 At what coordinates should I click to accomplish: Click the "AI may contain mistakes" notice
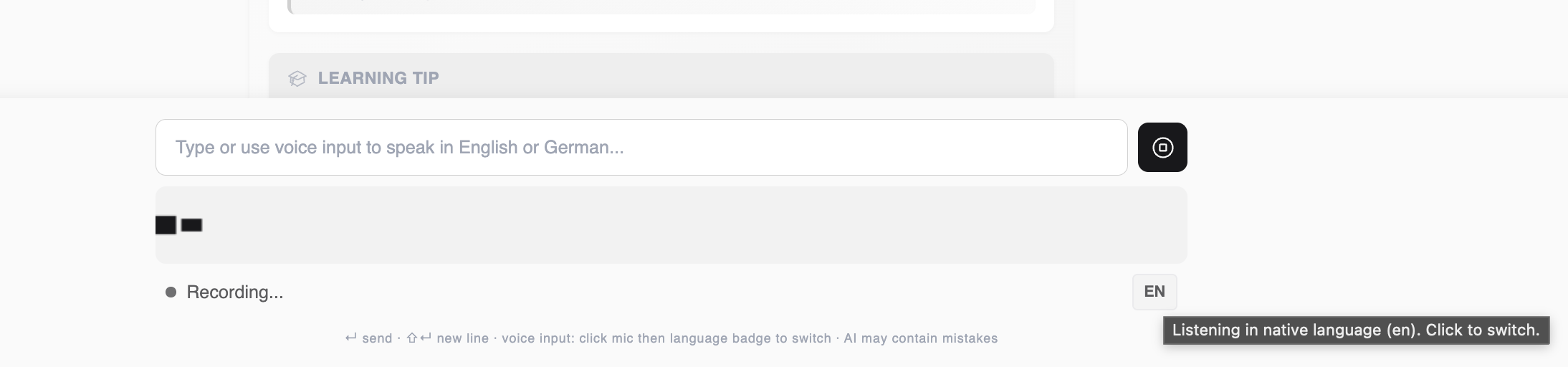tap(920, 338)
